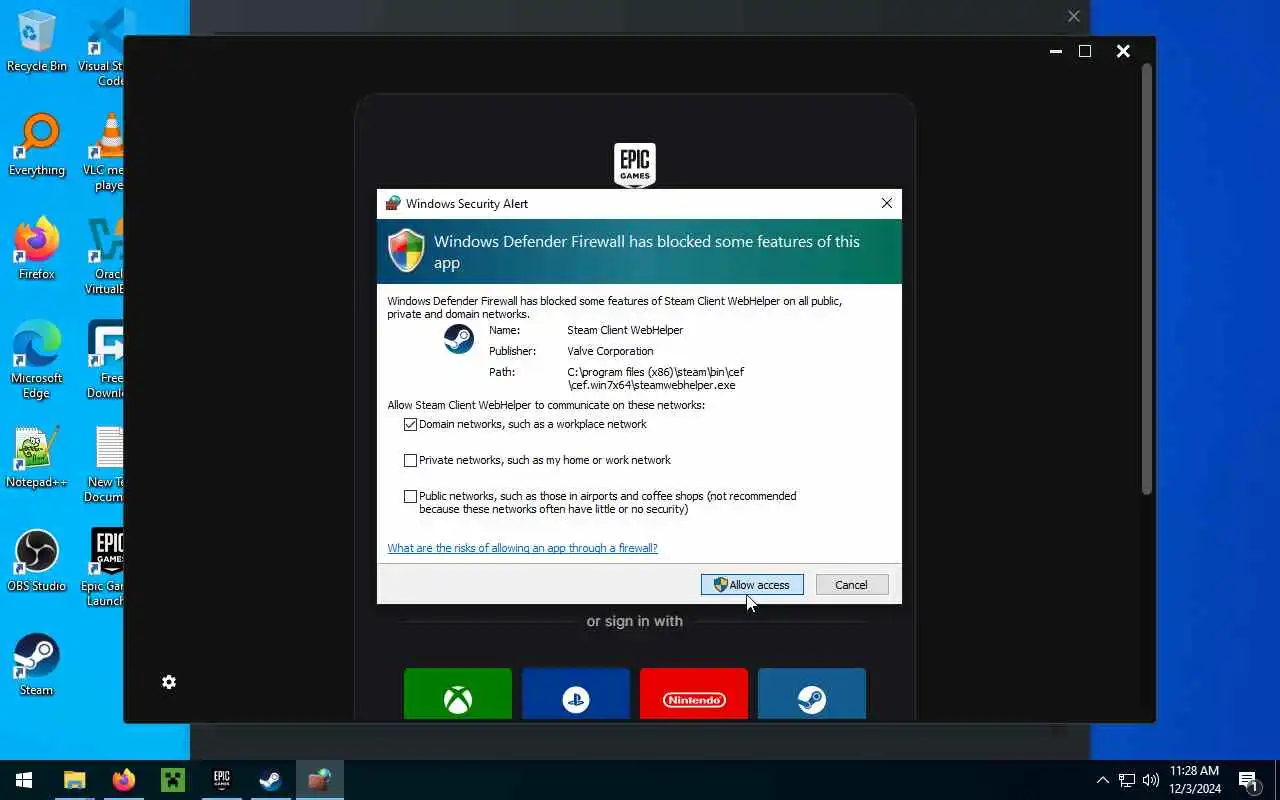Sign in with Steam button
The width and height of the screenshot is (1280, 800).
(x=812, y=694)
